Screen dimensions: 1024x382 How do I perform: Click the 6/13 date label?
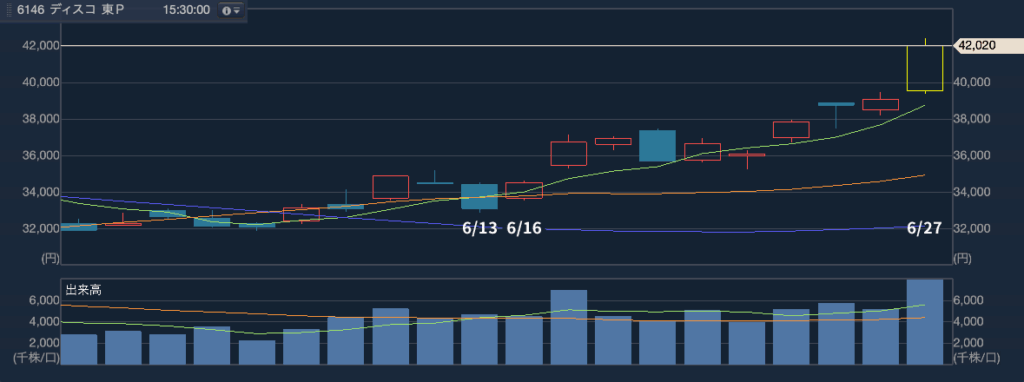click(x=480, y=229)
